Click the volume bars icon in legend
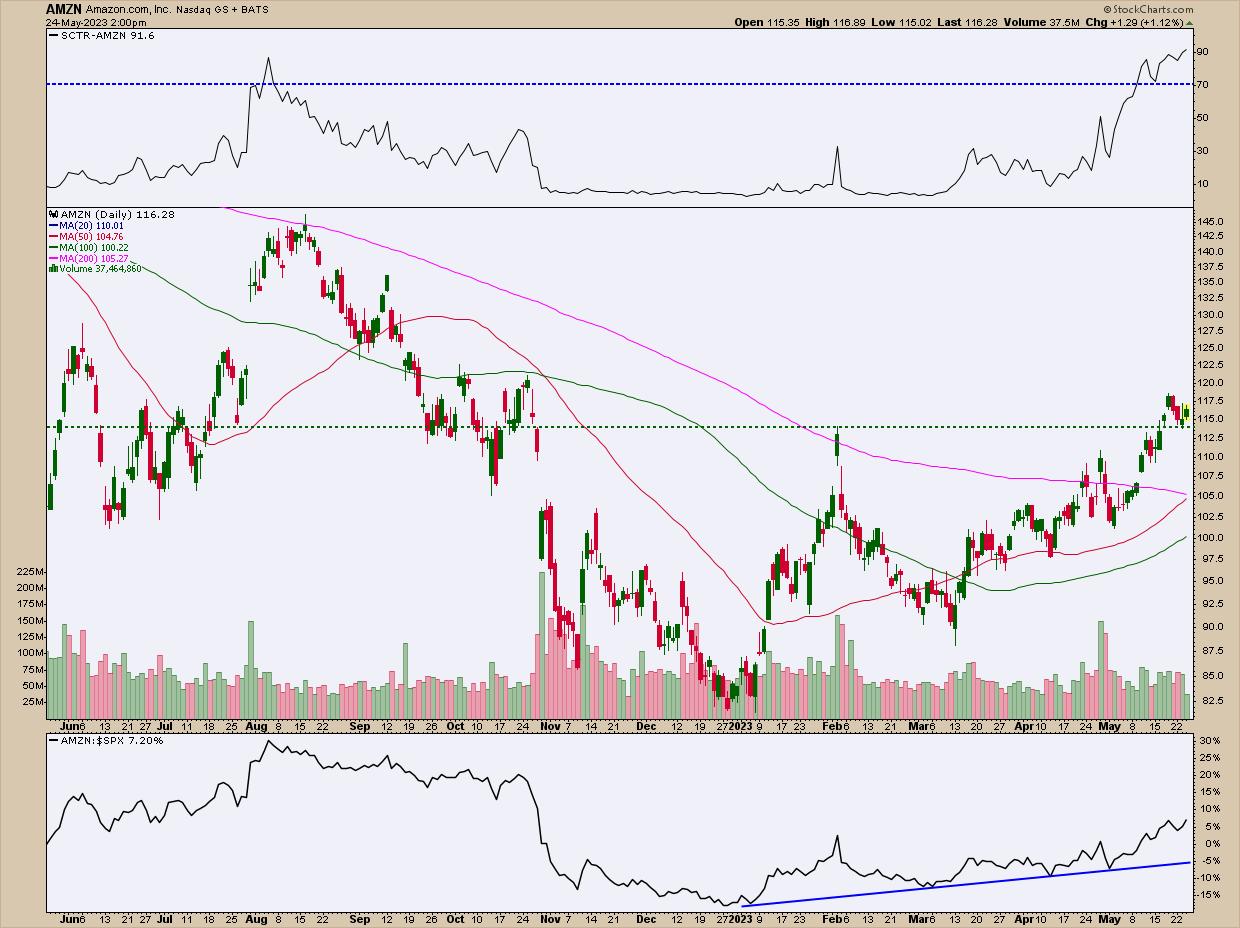This screenshot has height=928, width=1240. pos(52,268)
